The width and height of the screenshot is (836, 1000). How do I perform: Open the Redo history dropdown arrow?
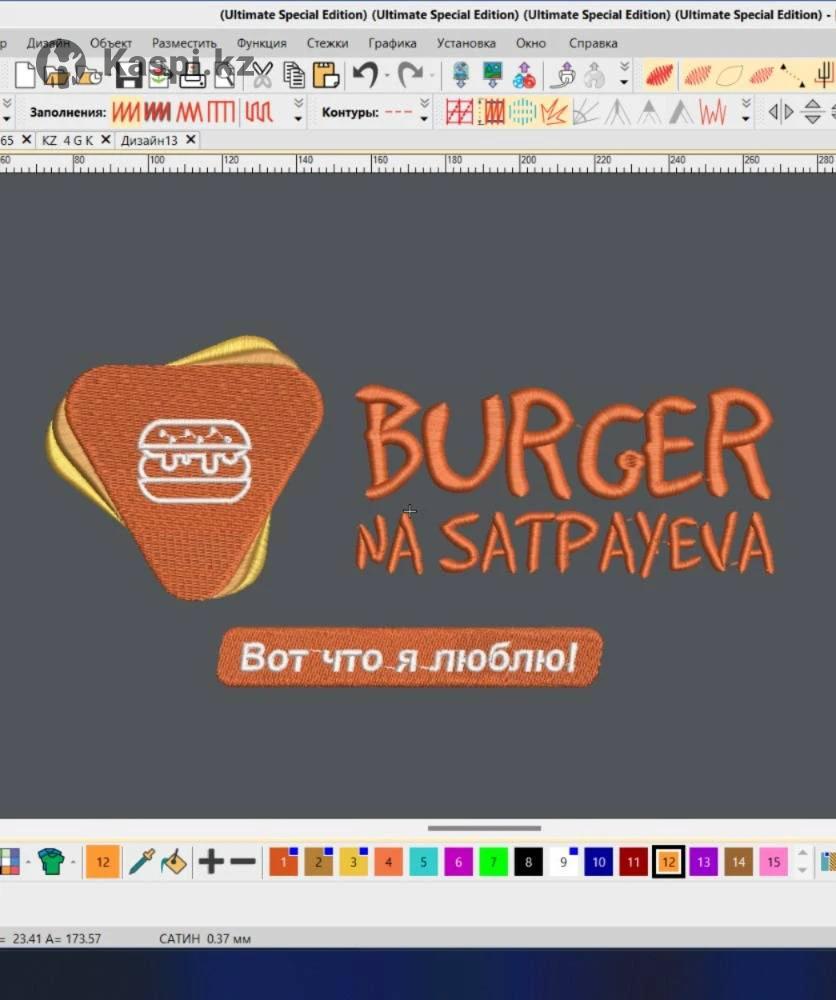432,76
